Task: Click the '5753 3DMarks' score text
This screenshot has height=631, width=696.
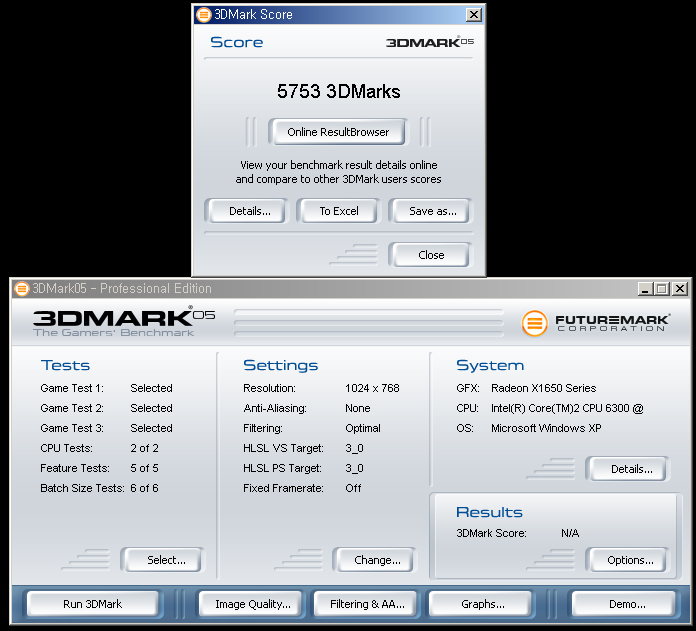Action: (x=338, y=91)
